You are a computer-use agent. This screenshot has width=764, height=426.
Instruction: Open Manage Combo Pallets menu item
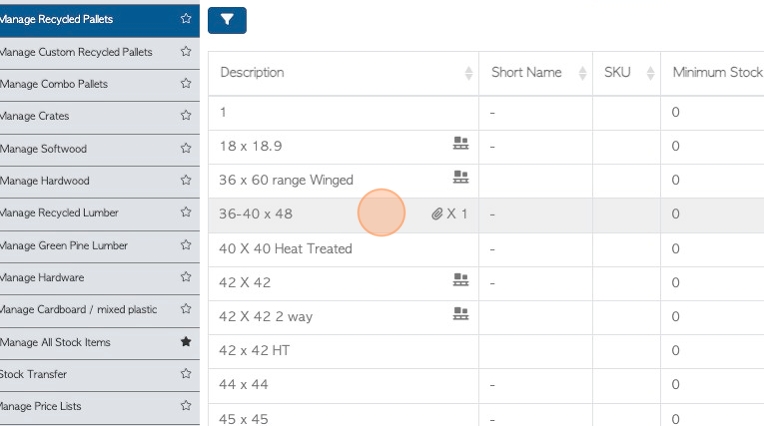point(54,84)
